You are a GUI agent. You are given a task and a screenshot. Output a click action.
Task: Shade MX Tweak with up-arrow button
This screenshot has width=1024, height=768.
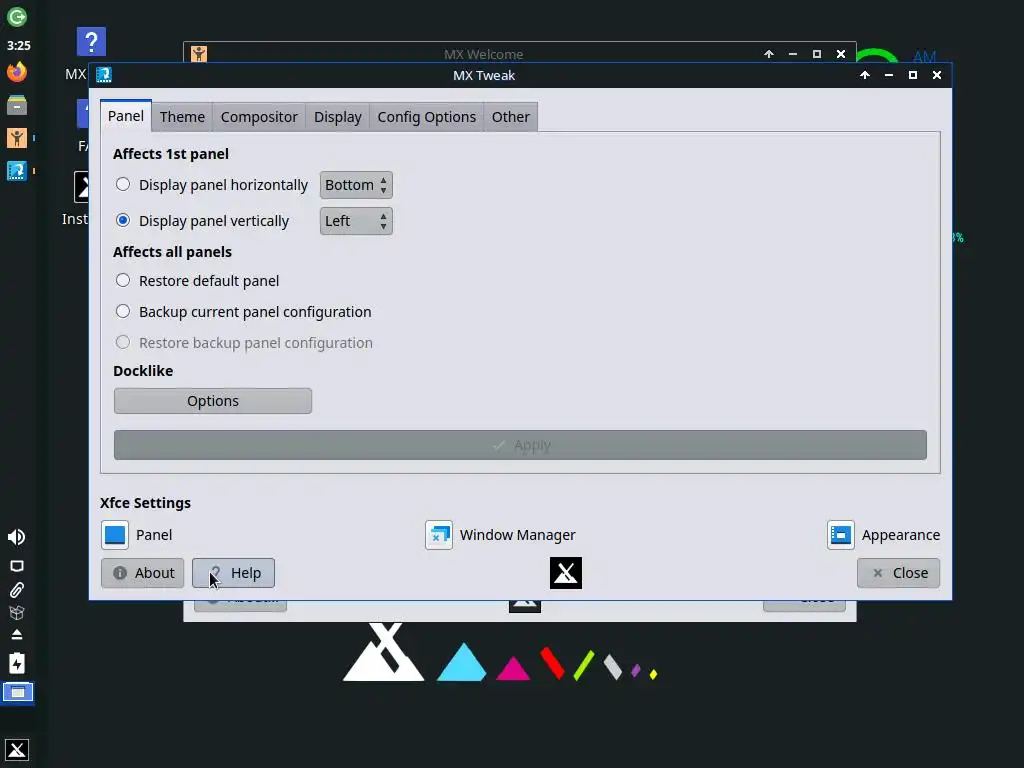coord(865,75)
